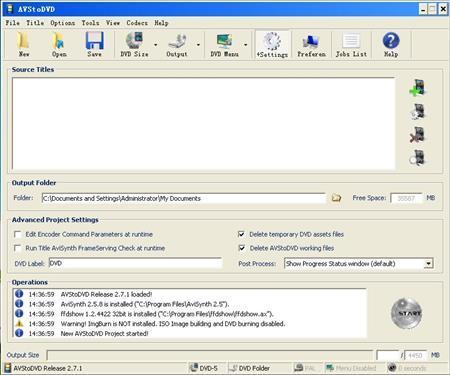Select 'AVStoDVD Release 2.7.1 loaded!' log line
The height and width of the screenshot is (375, 450).
[106, 294]
